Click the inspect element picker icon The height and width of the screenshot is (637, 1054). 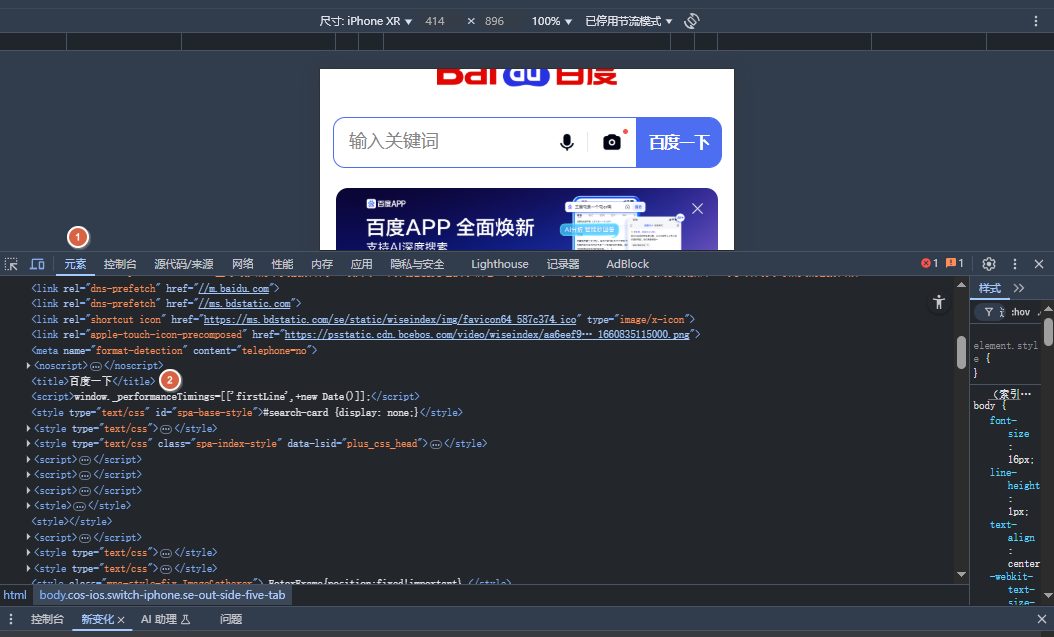[11, 264]
